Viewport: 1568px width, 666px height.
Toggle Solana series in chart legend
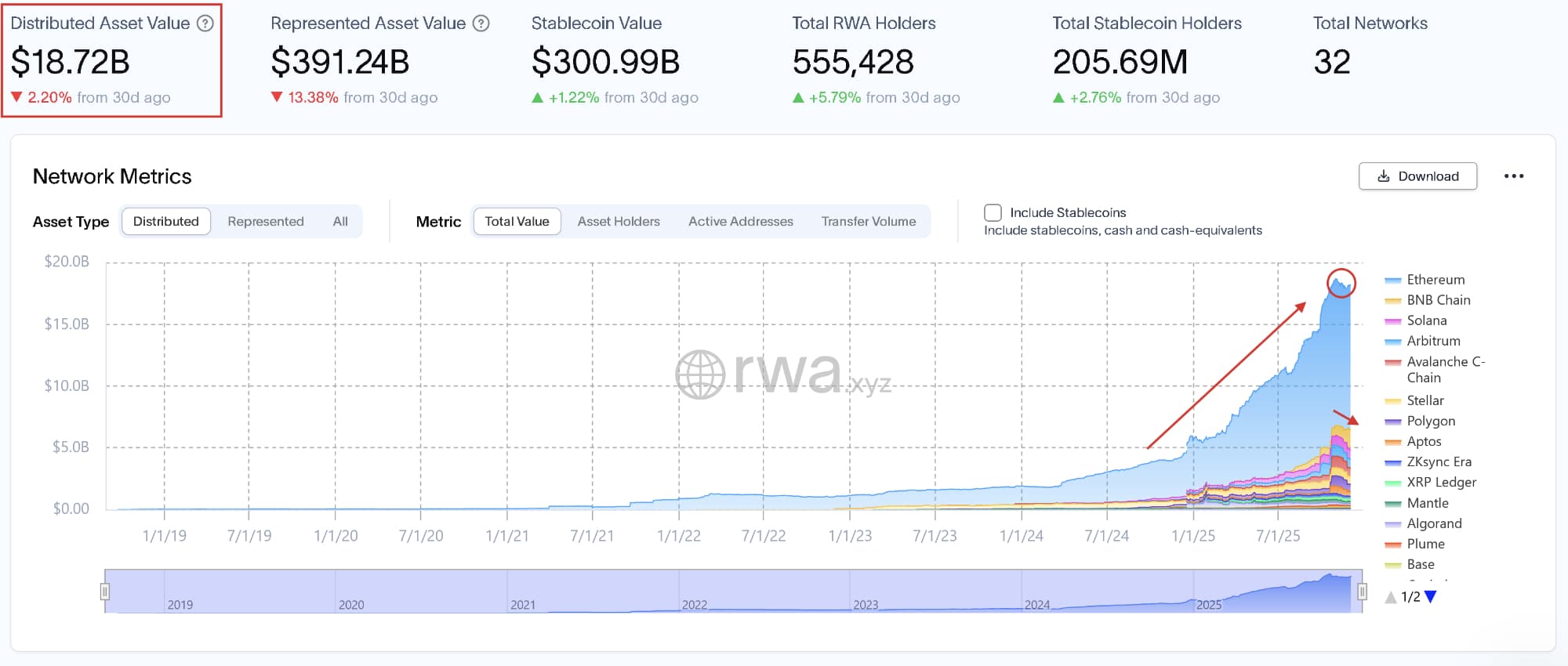[x=1426, y=320]
